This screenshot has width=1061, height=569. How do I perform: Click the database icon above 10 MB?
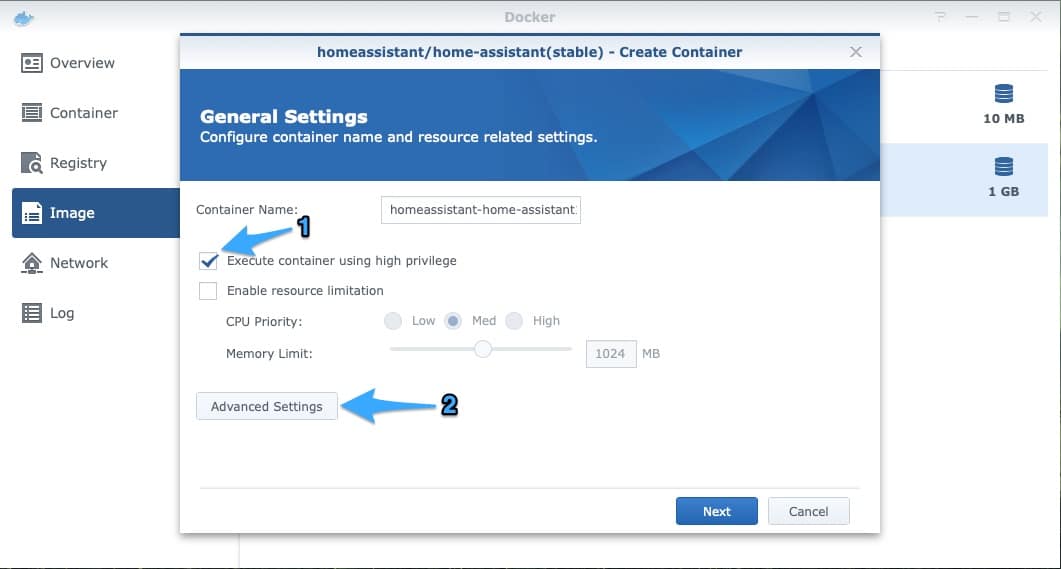[x=1003, y=94]
